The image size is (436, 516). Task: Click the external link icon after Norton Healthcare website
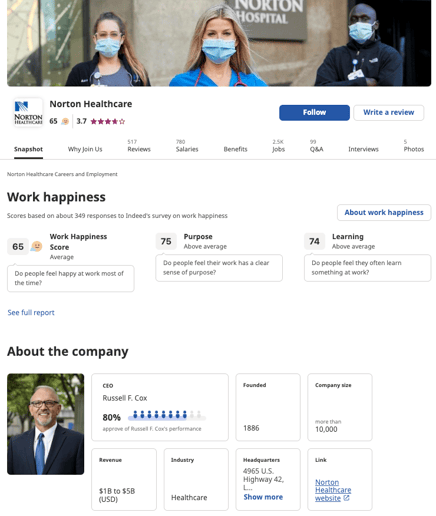pyautogui.click(x=346, y=498)
